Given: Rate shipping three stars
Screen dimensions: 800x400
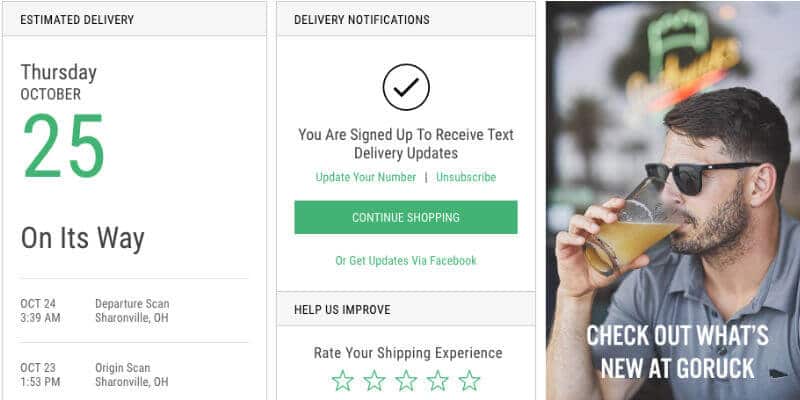Looking at the screenshot, I should pyautogui.click(x=406, y=380).
